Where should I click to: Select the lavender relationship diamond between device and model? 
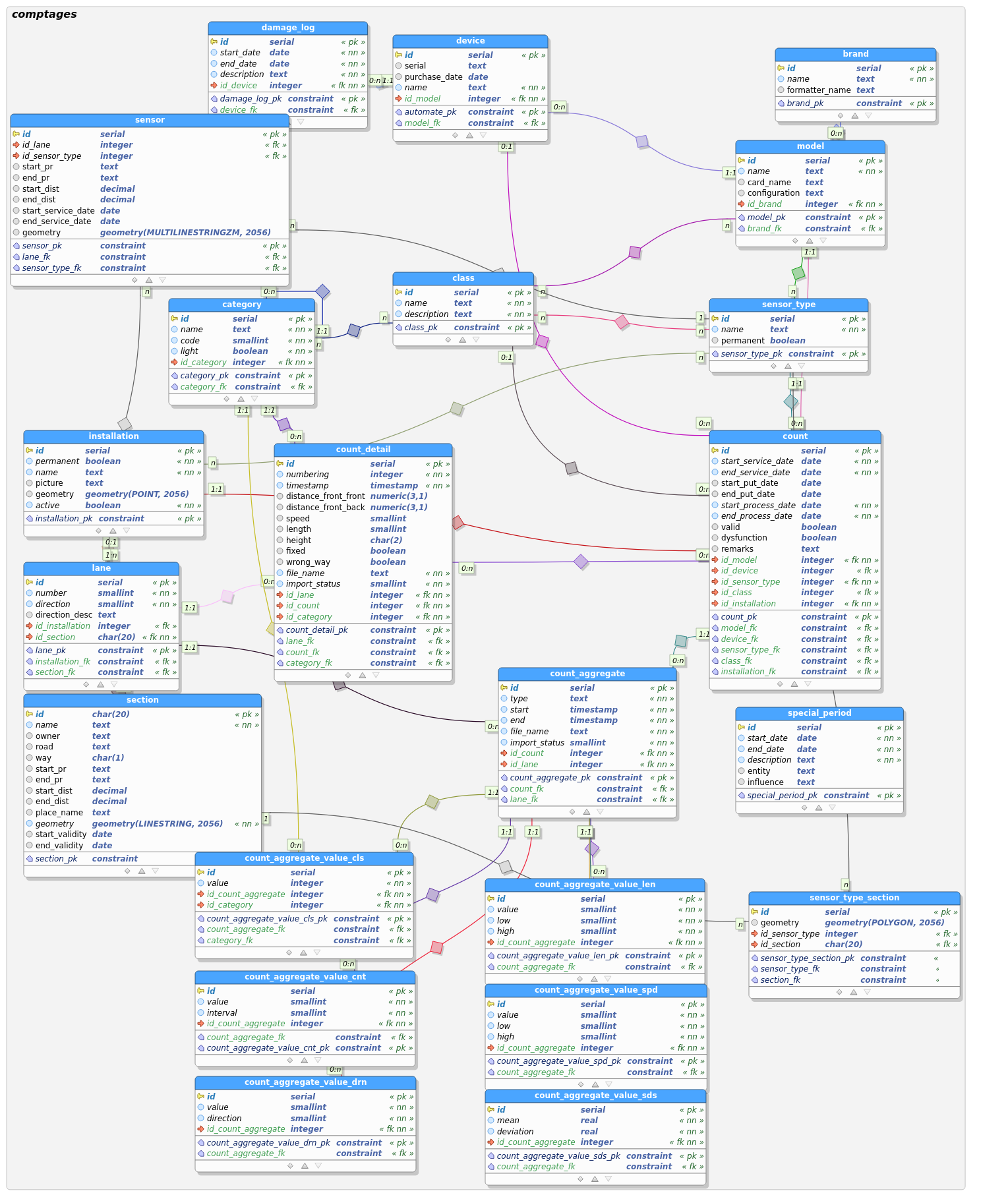coord(642,142)
